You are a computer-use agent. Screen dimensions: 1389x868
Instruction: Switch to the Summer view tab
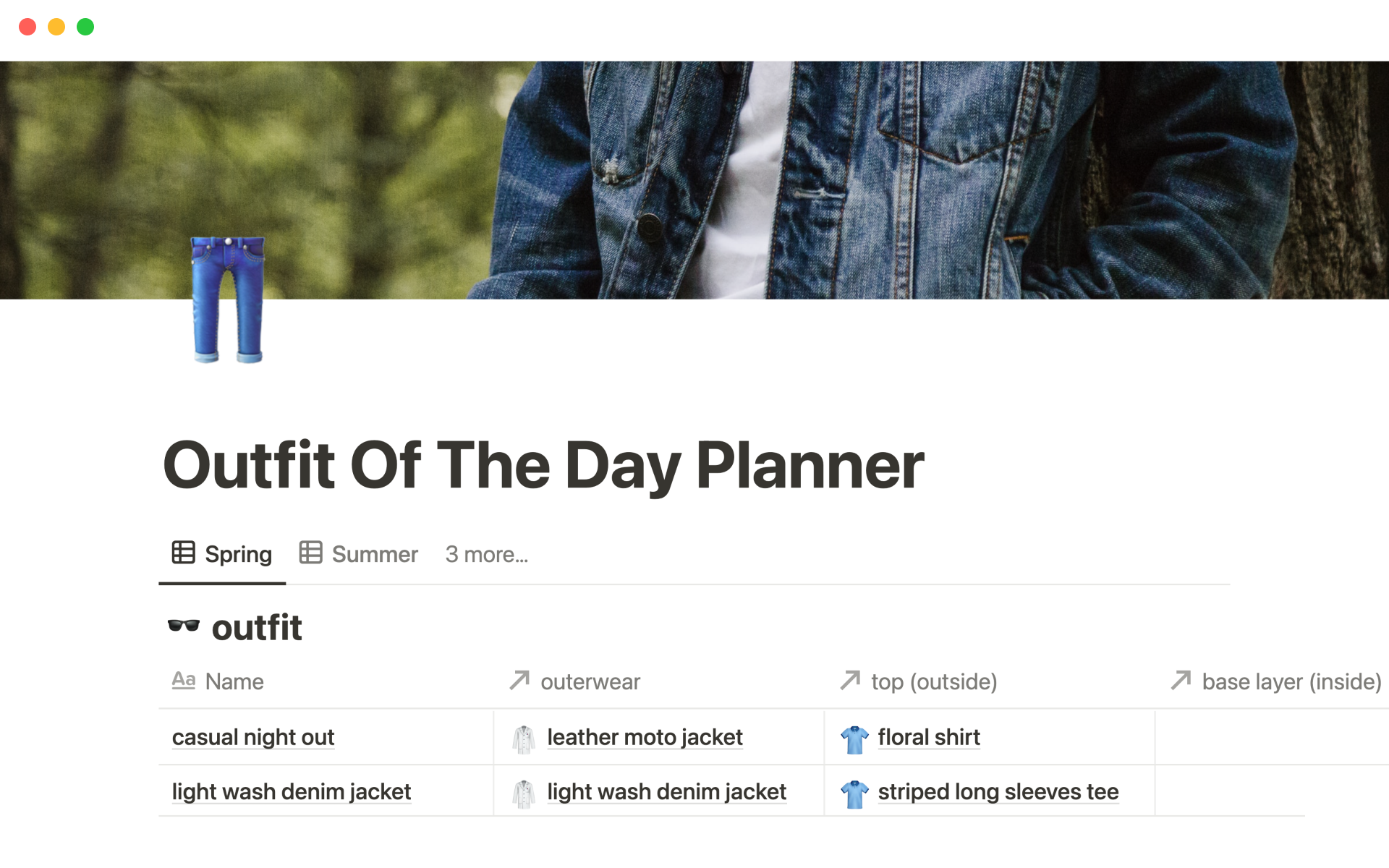[x=374, y=555]
